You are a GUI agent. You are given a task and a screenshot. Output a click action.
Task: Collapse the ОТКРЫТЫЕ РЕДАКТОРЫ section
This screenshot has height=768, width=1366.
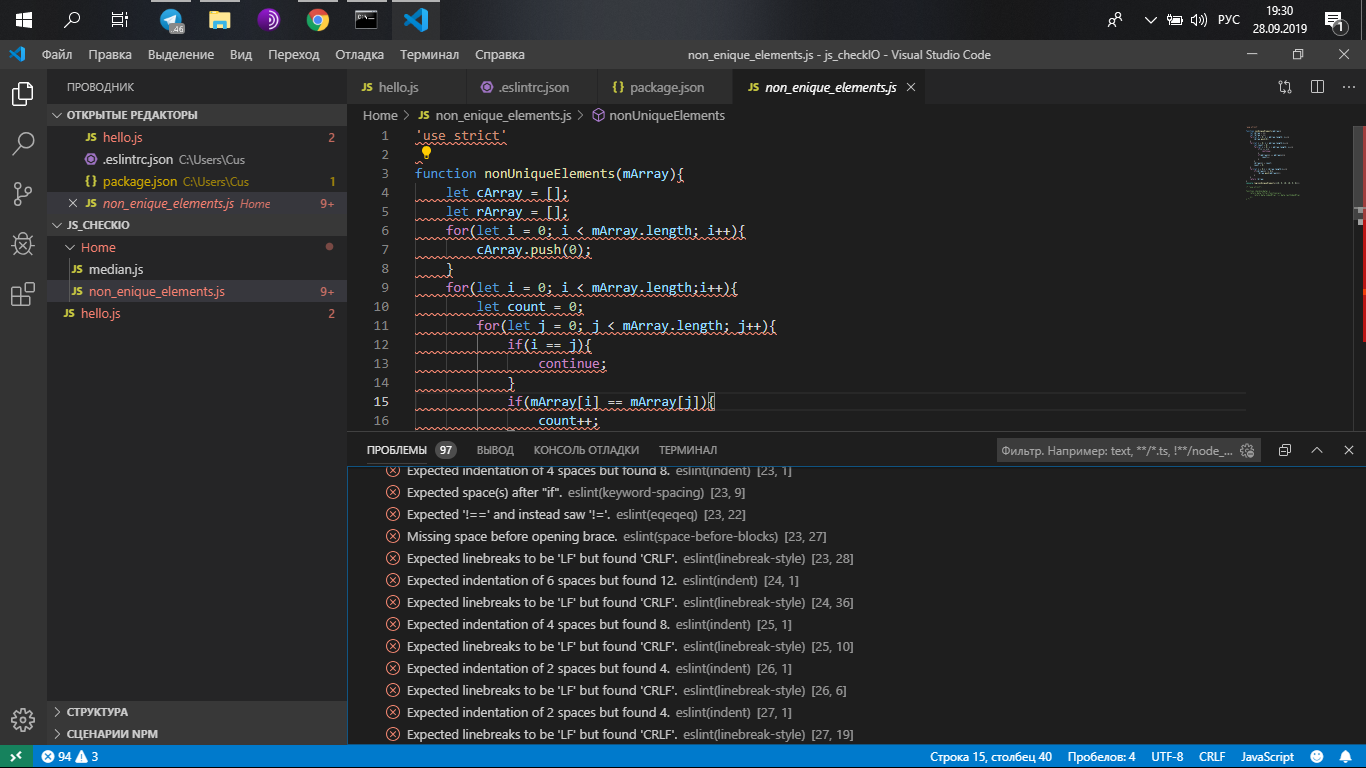[197, 115]
